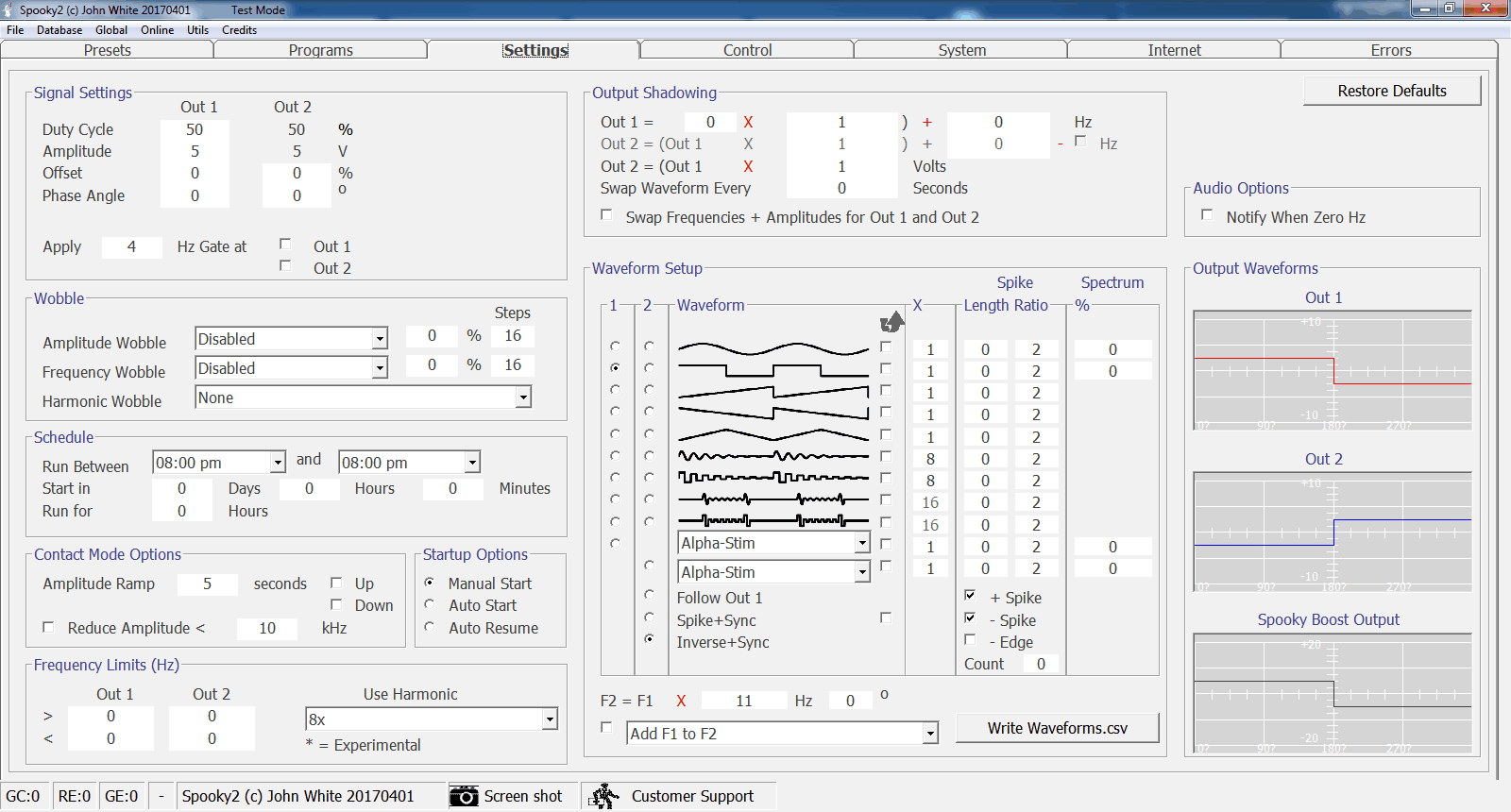Click the square wave waveform image
This screenshot has height=812, width=1511.
tap(772, 369)
